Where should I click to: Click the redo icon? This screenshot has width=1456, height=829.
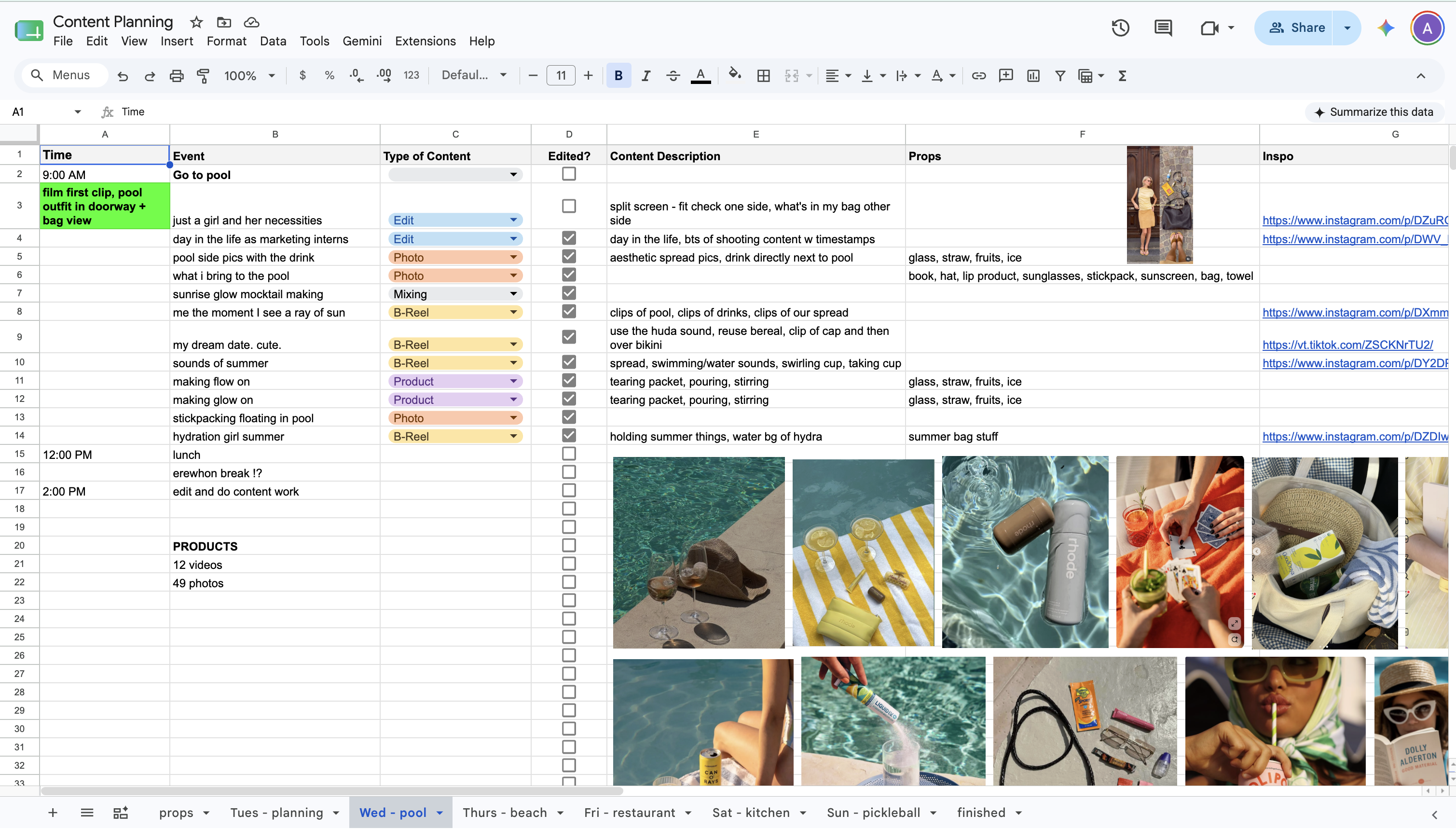[x=150, y=76]
